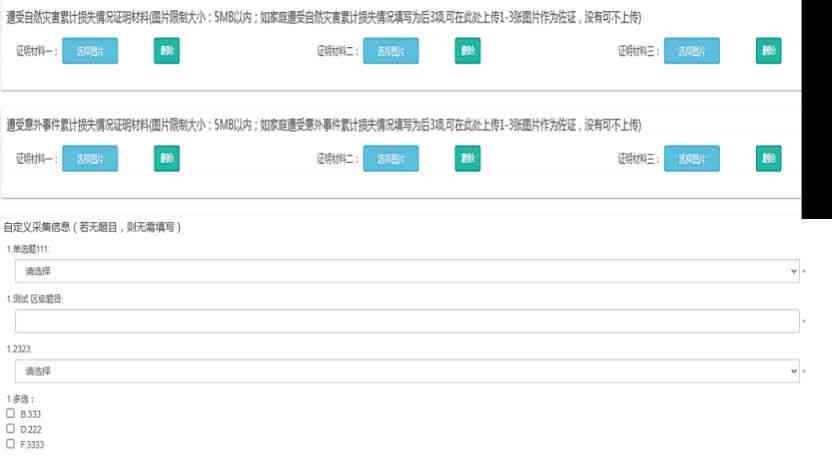Check the D.222 option box

pyautogui.click(x=11, y=428)
